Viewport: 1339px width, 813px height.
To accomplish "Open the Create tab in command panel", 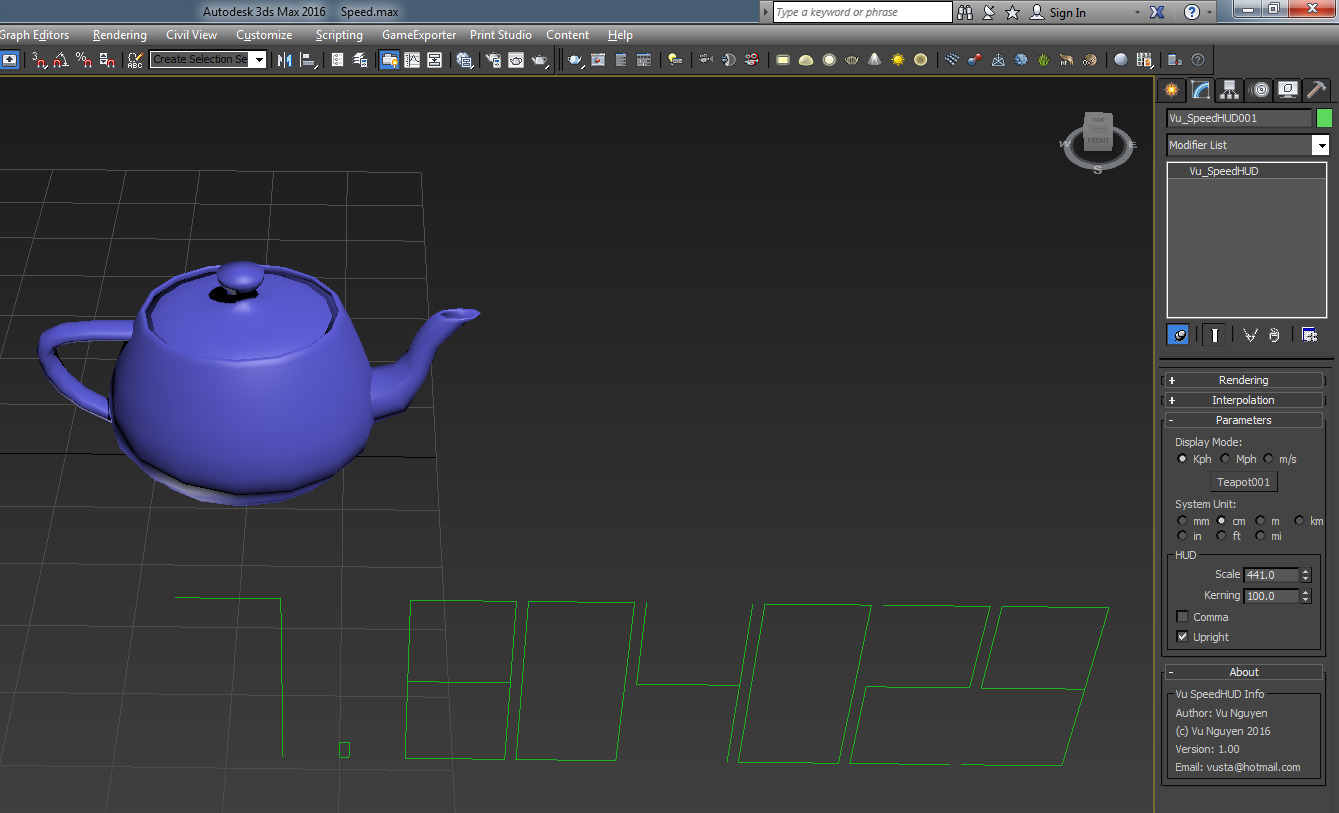I will [x=1171, y=90].
